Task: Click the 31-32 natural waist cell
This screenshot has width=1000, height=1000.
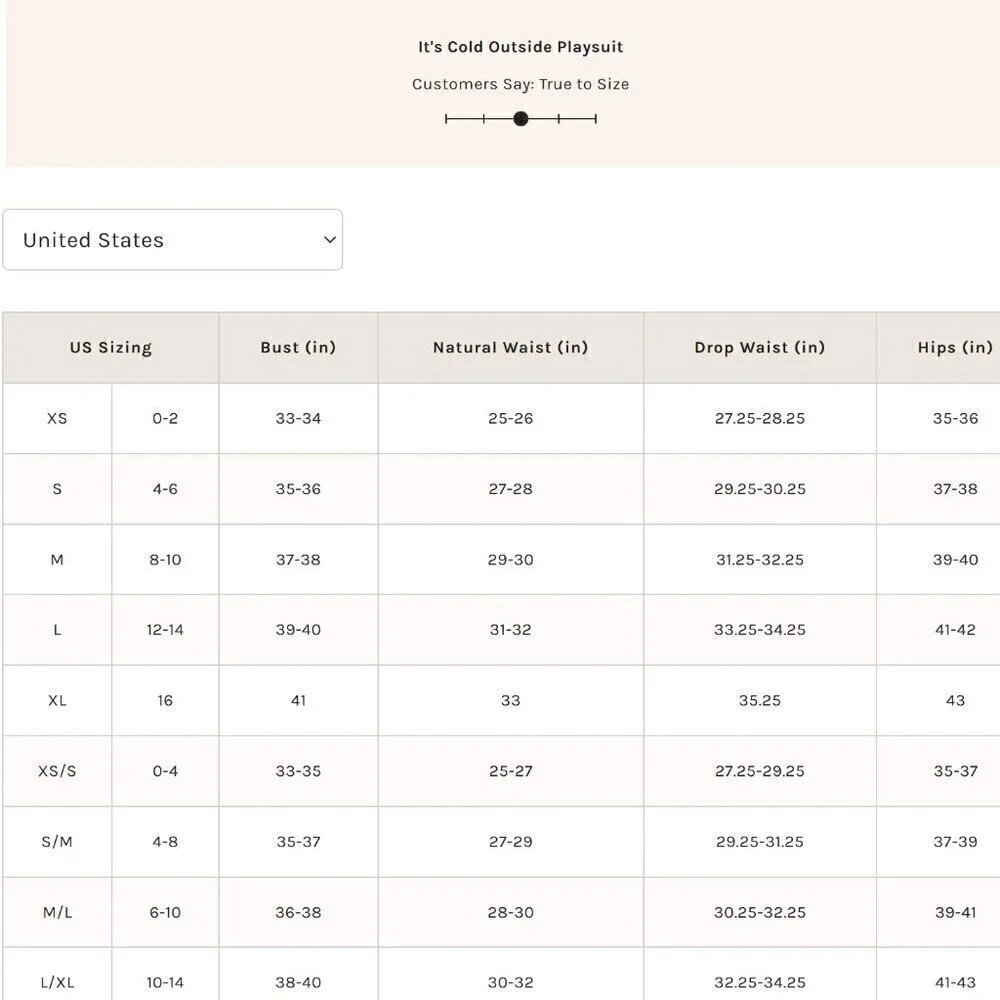Action: point(511,630)
